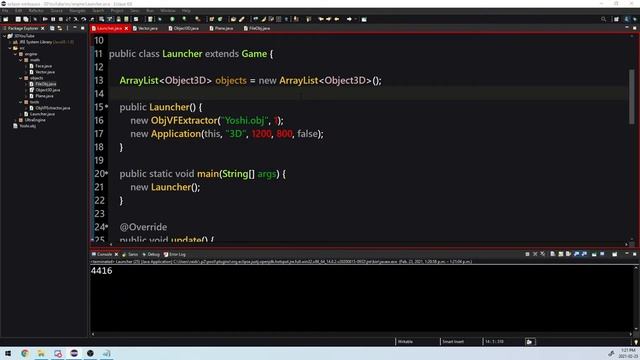
Task: Close the Launcher.java editor tab
Action: click(126, 28)
